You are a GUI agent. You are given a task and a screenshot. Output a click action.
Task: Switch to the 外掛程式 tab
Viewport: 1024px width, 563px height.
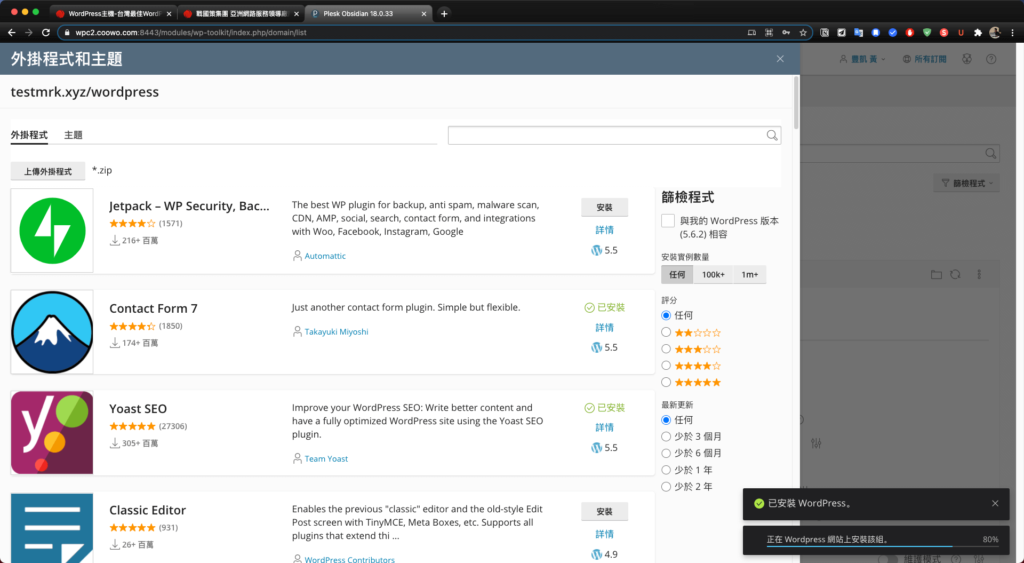[29, 135]
